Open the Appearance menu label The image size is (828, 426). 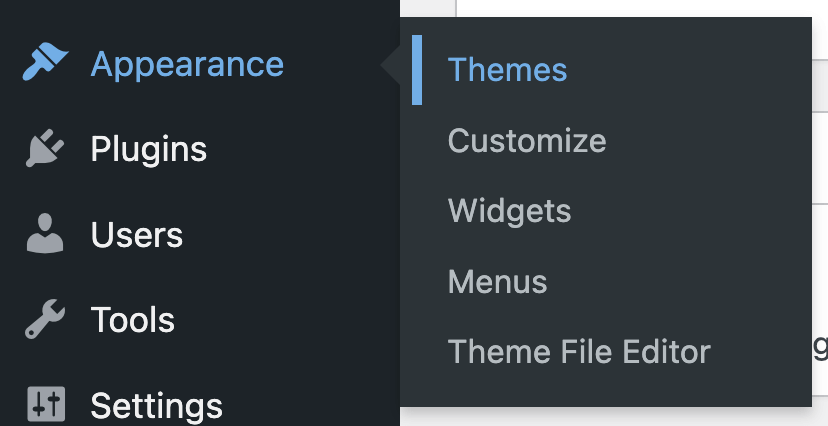pos(187,64)
